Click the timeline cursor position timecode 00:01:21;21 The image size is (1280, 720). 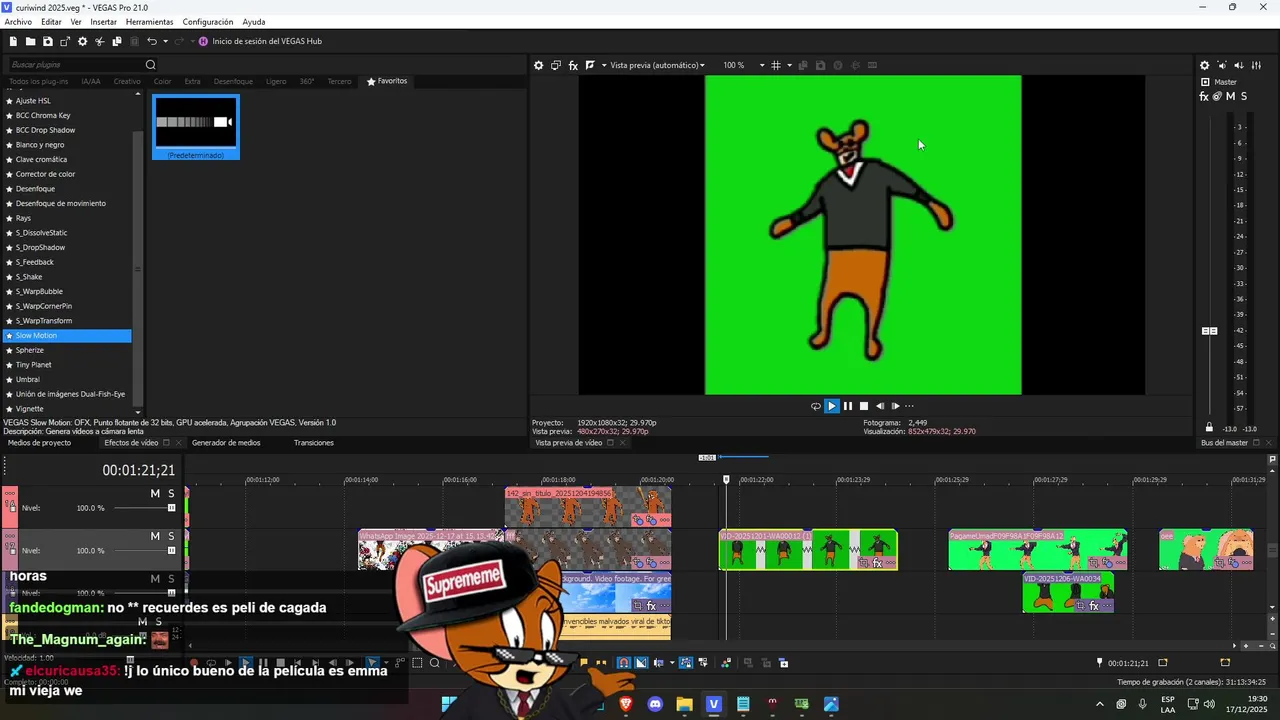coord(138,470)
